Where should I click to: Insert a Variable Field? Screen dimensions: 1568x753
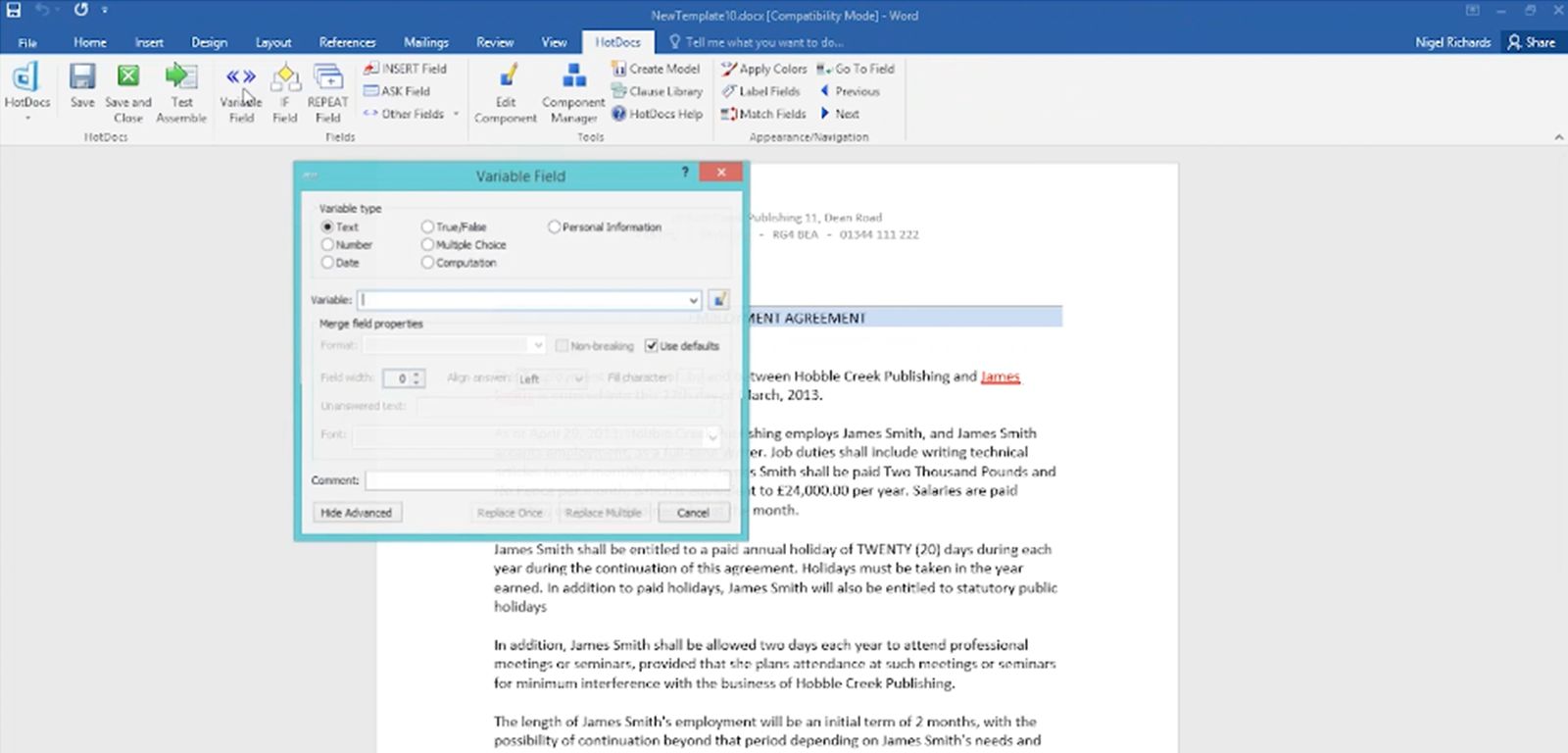241,92
